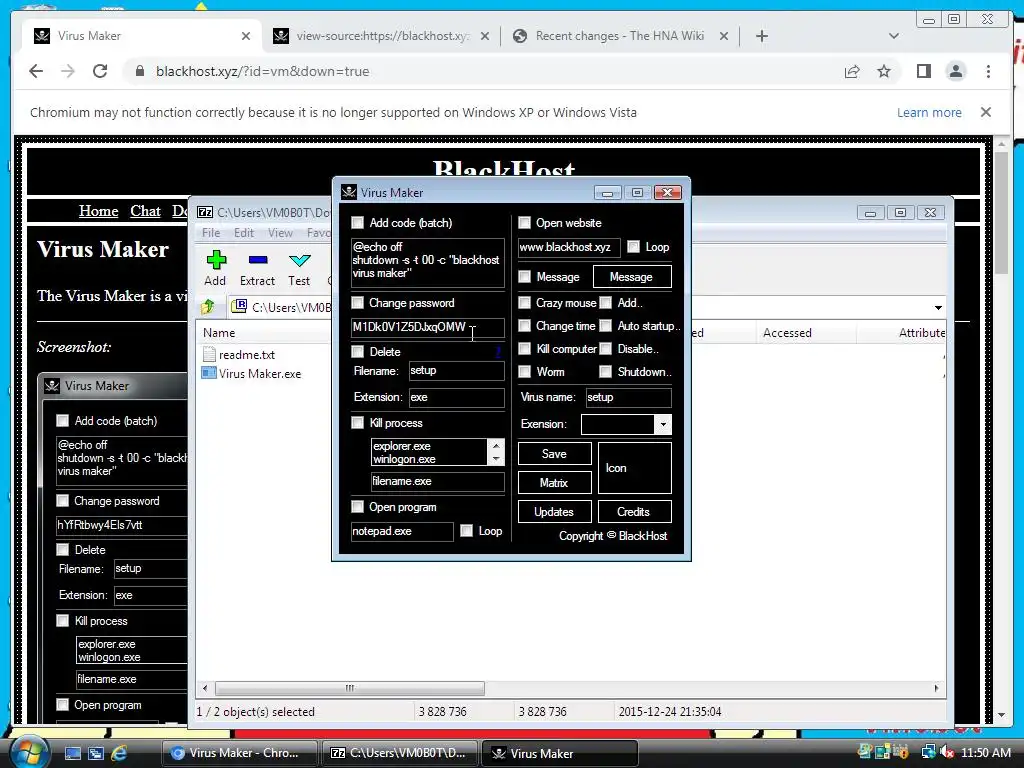This screenshot has height=768, width=1024.
Task: Tick the Worm checkbox
Action: pyautogui.click(x=524, y=371)
